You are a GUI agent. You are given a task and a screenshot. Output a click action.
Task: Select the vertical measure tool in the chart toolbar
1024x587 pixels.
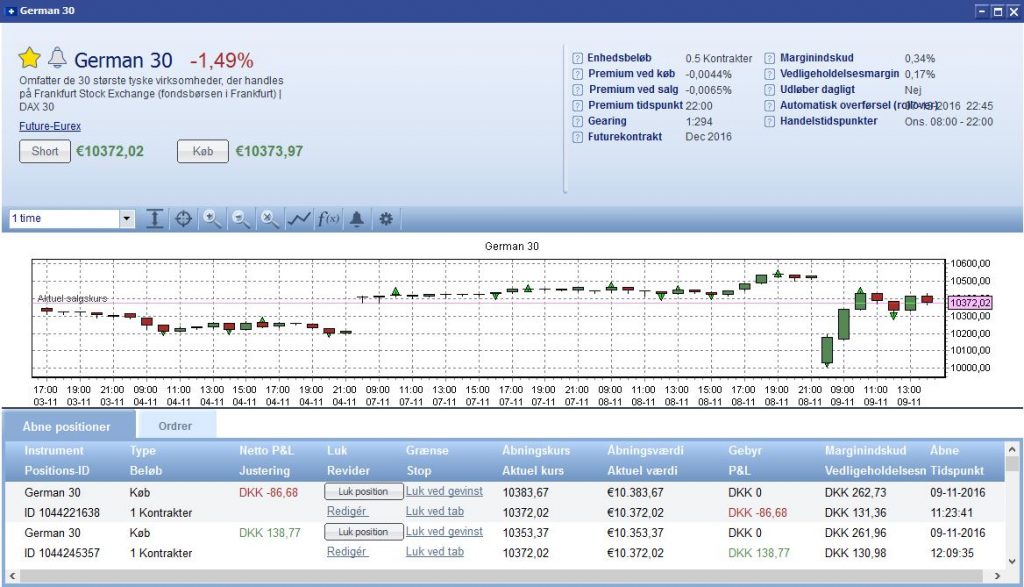154,219
